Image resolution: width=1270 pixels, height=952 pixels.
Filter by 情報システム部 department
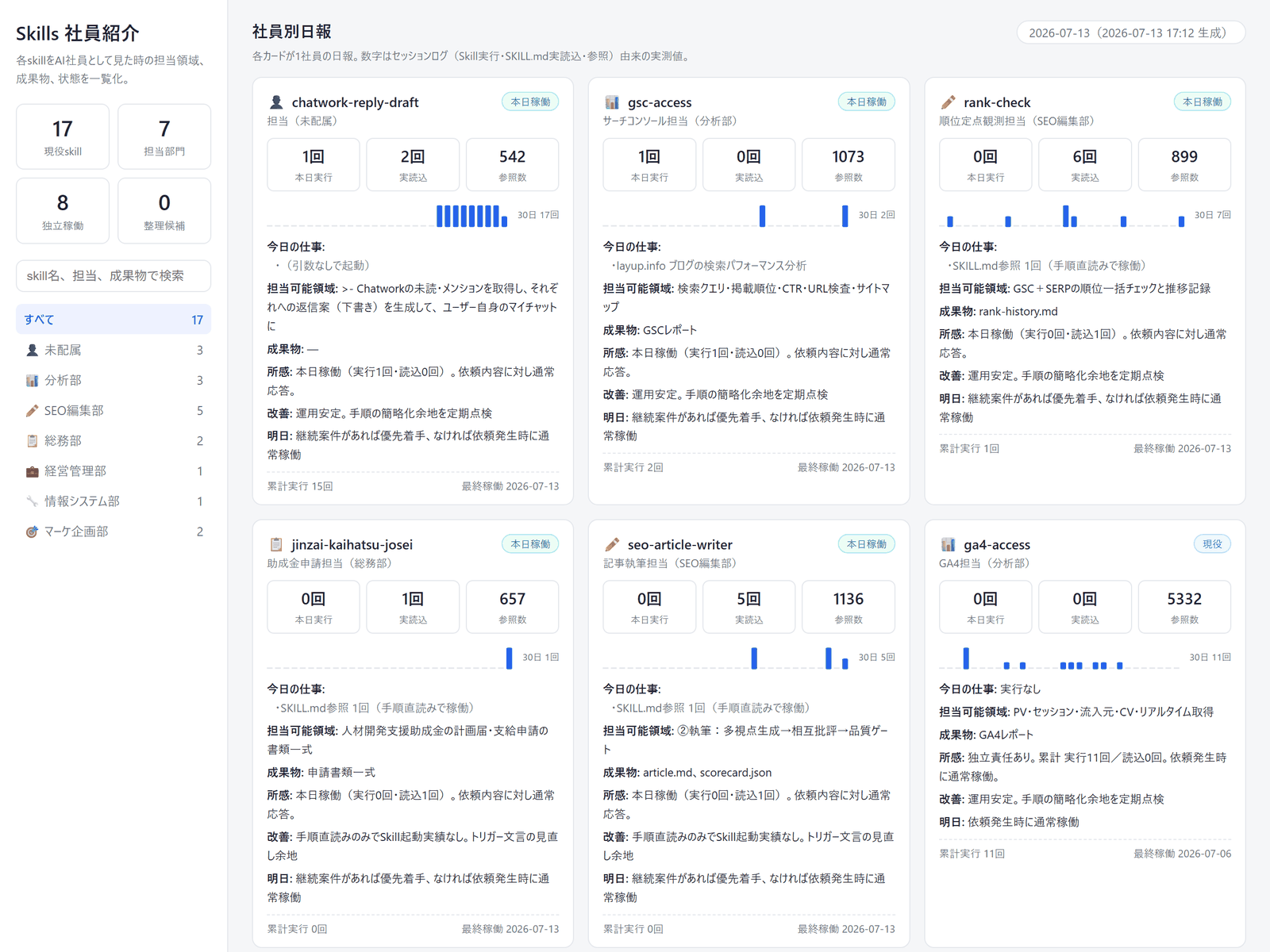(114, 501)
